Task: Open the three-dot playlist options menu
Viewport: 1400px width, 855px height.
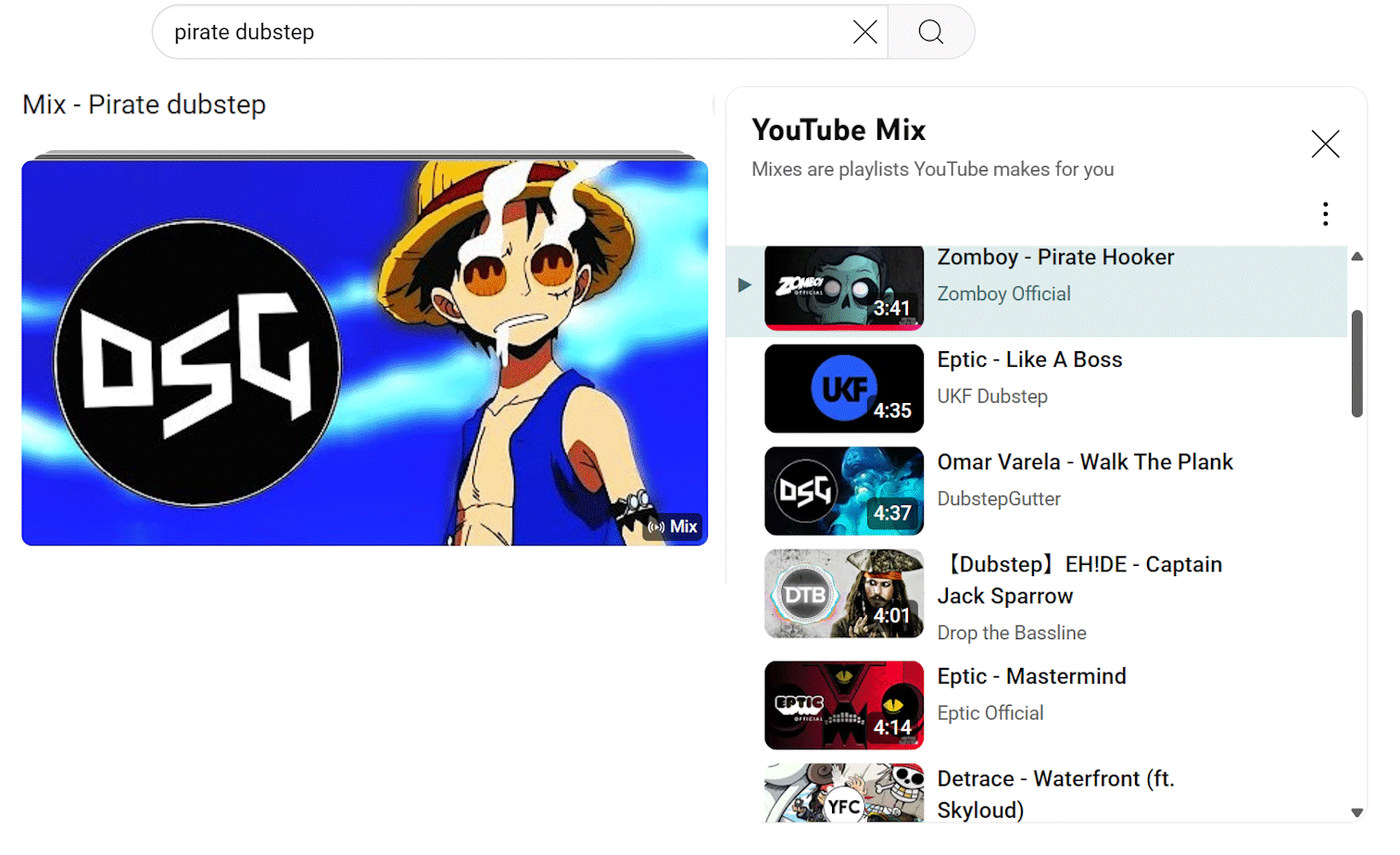Action: pos(1326,214)
